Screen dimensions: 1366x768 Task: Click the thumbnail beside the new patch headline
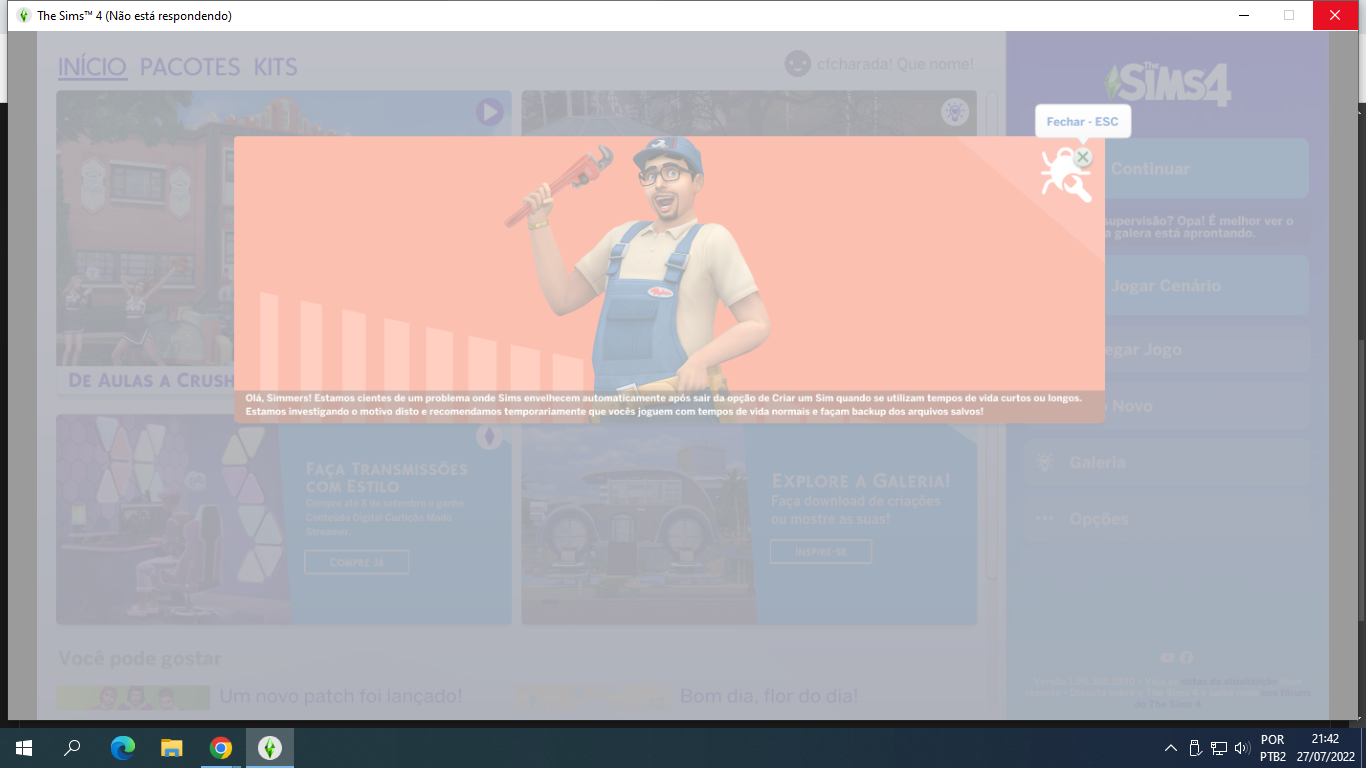click(x=133, y=697)
